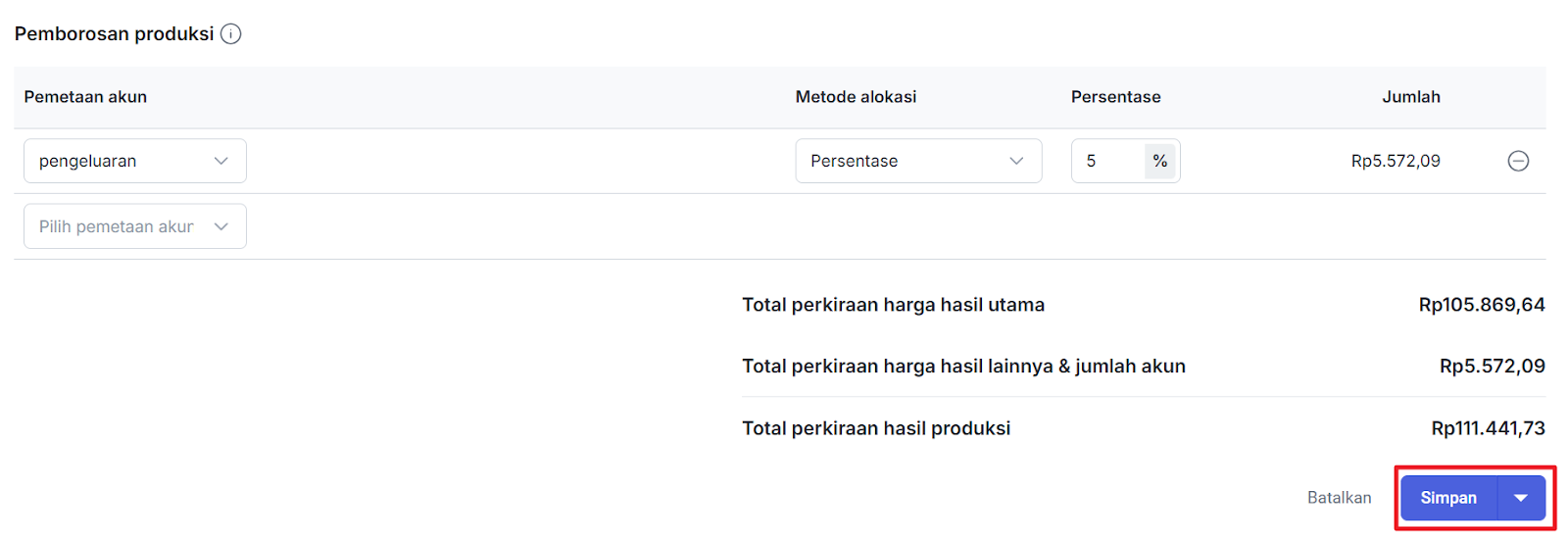Image resolution: width=1568 pixels, height=541 pixels.
Task: Click the Metode alokasi column header
Action: coord(856,97)
